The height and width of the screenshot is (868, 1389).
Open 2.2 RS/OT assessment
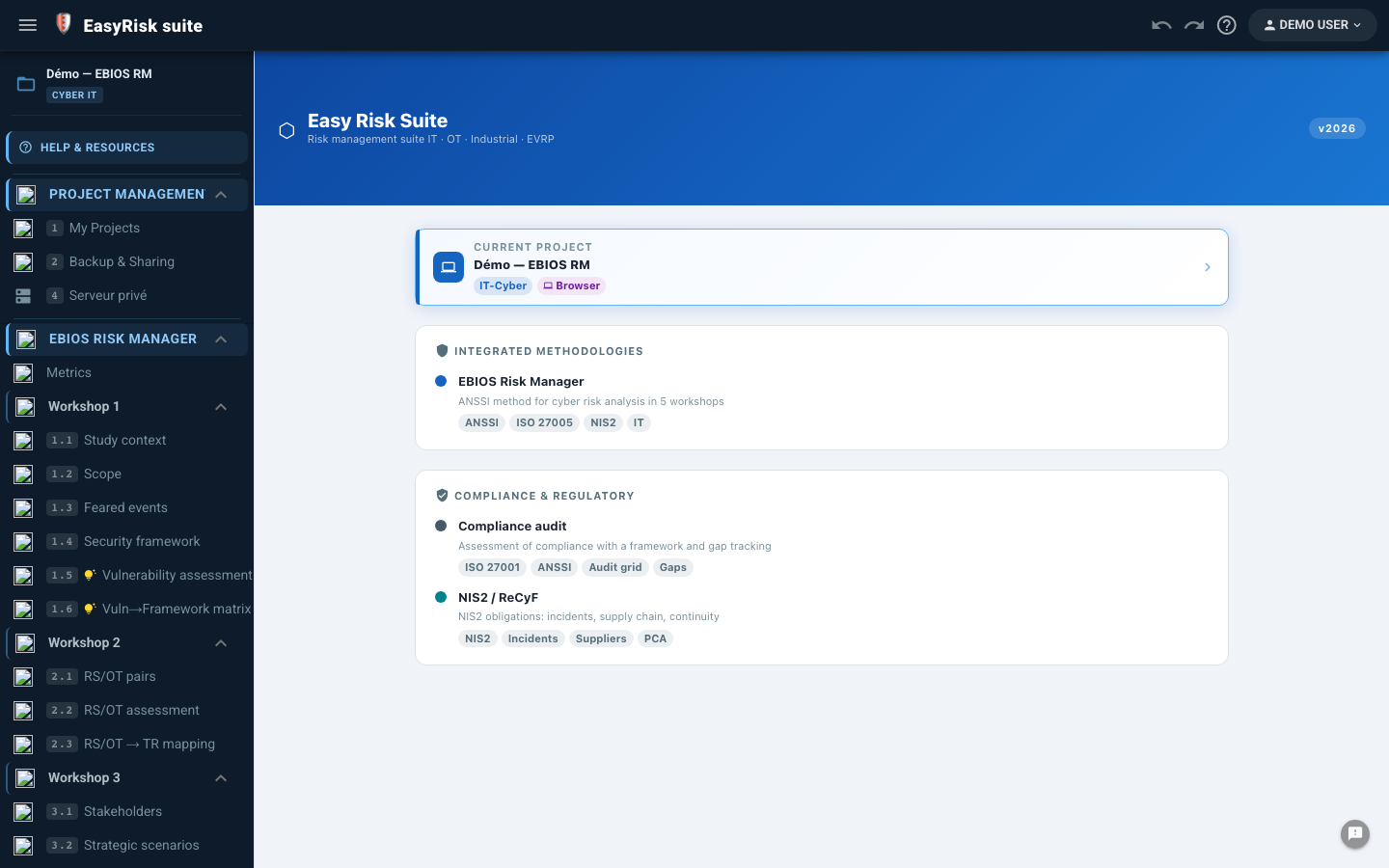coord(126,710)
